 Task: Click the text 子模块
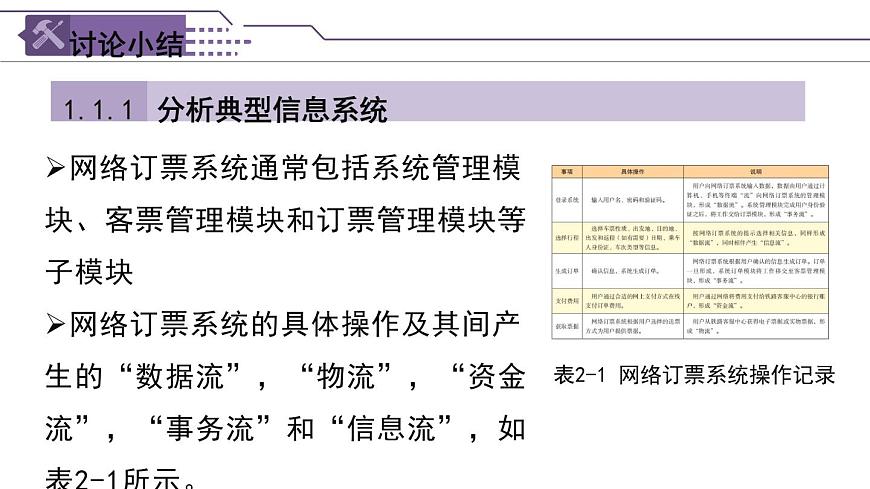[89, 272]
